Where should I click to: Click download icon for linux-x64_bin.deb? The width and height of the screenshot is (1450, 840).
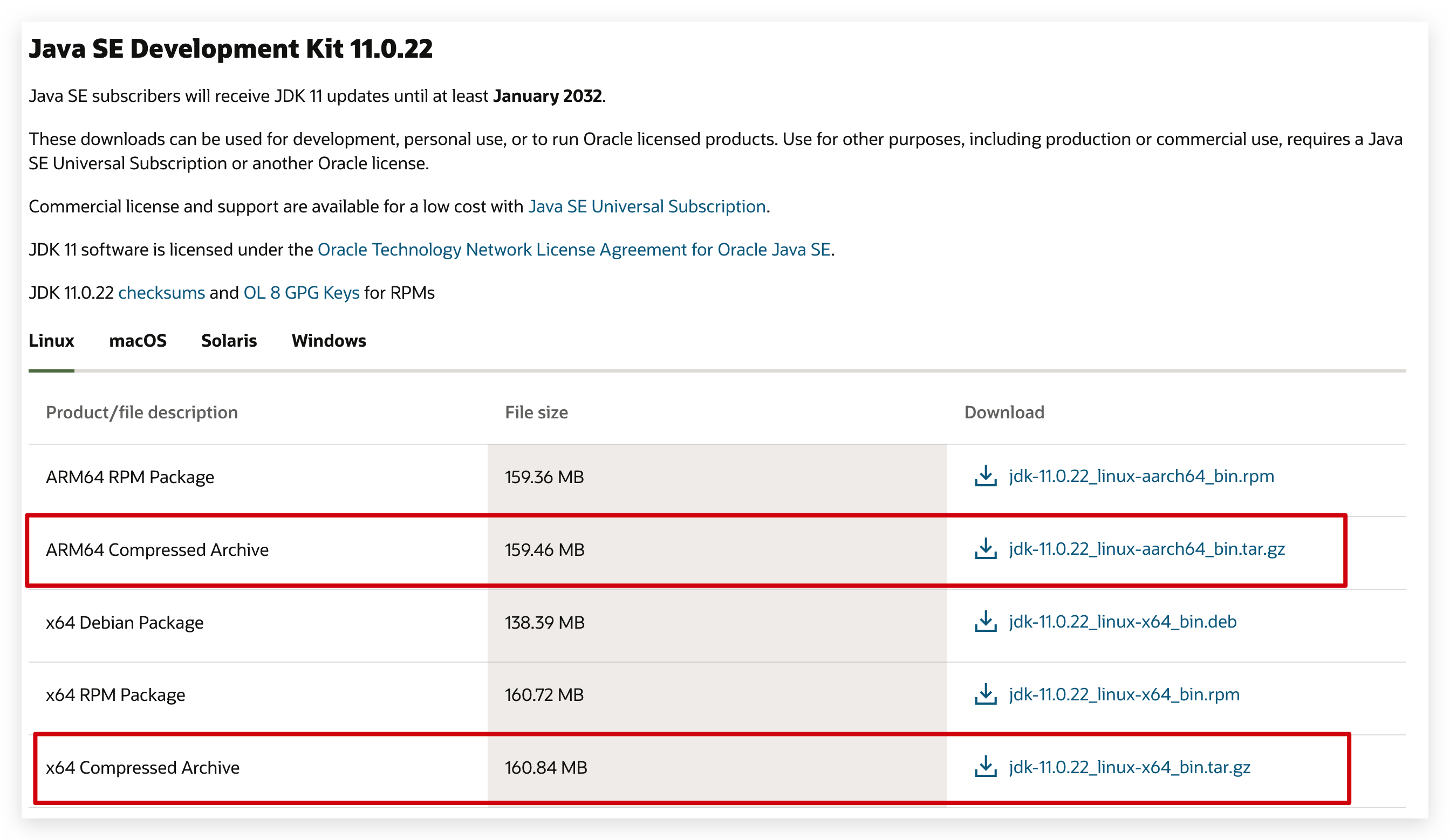[985, 621]
